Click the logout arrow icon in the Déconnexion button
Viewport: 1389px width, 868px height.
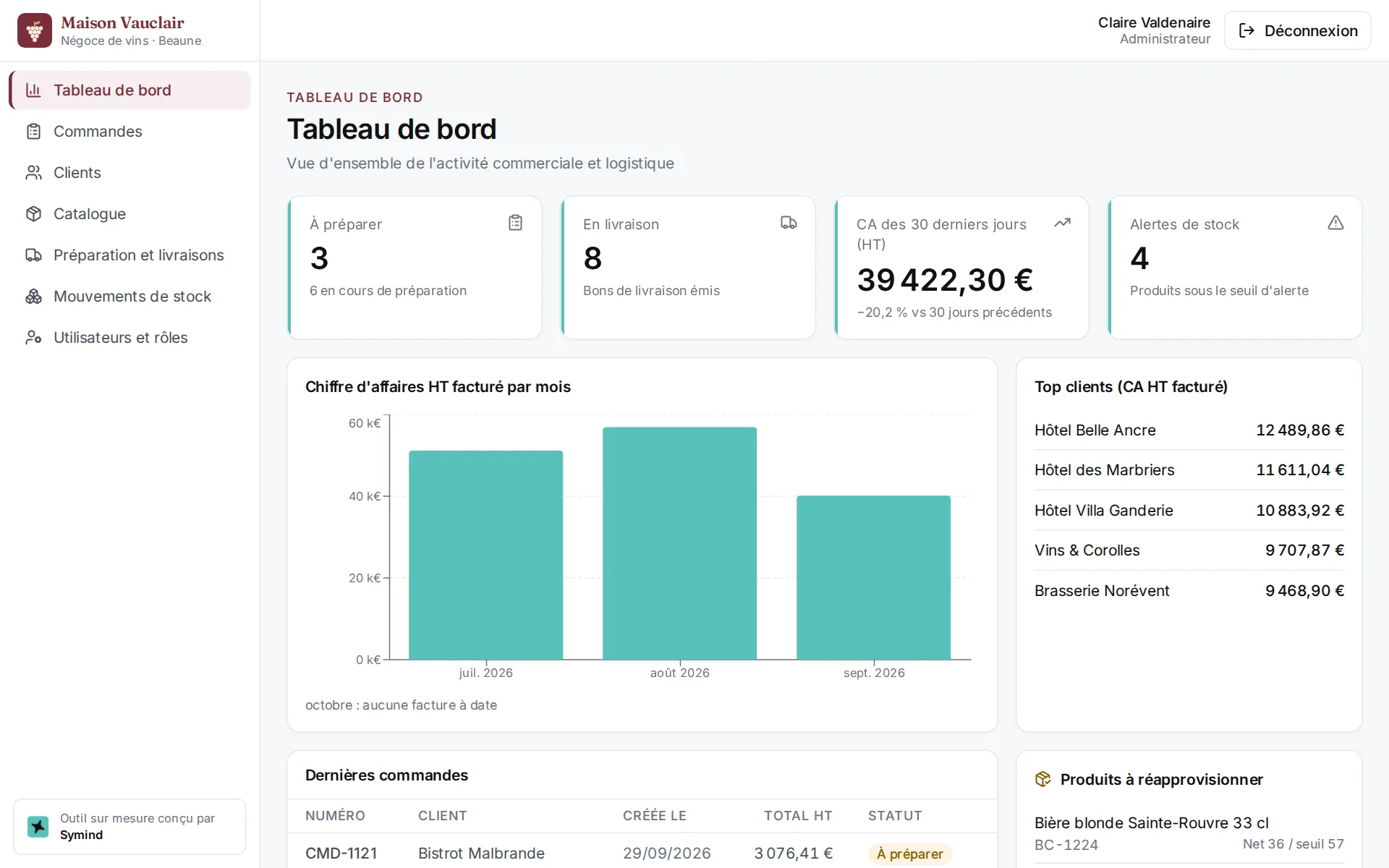1246,30
